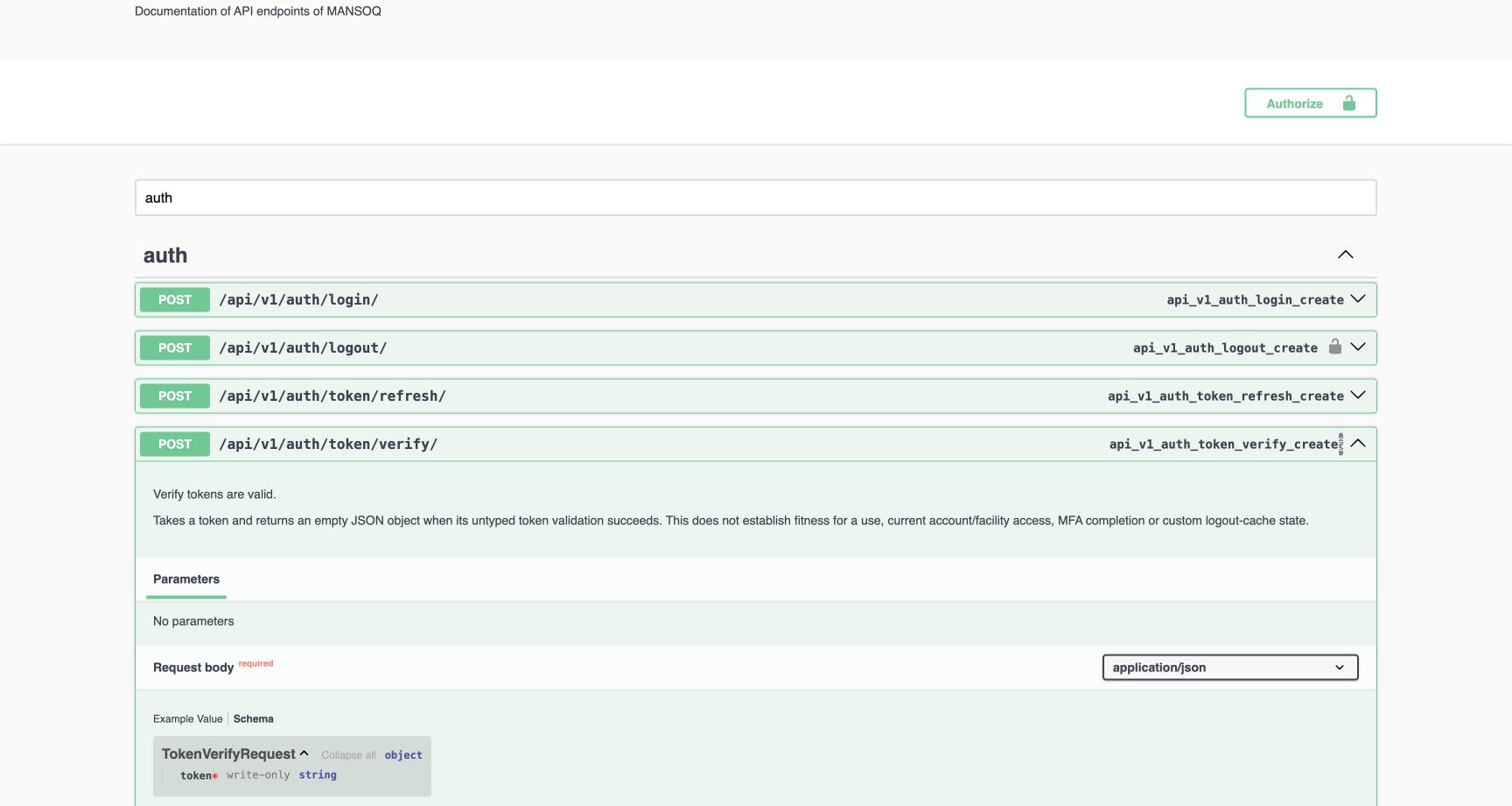Click the /api/v1/auth/token/verify/ path text
Screen dimensions: 1512x806
pyautogui.click(x=328, y=444)
